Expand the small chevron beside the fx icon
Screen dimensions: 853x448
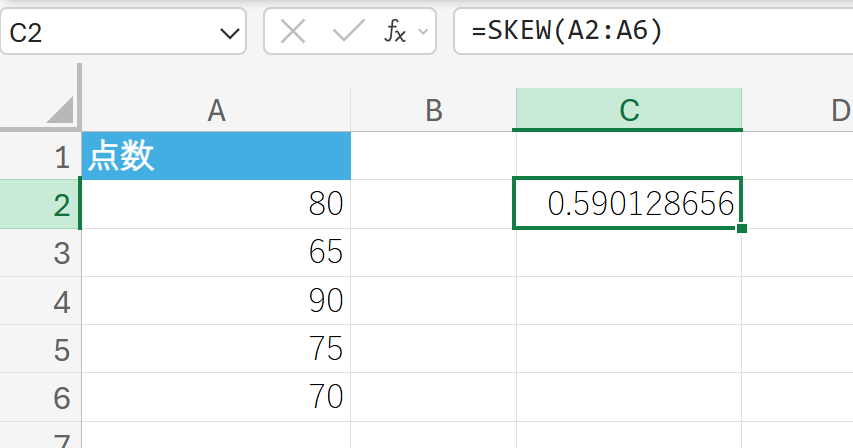[x=422, y=33]
